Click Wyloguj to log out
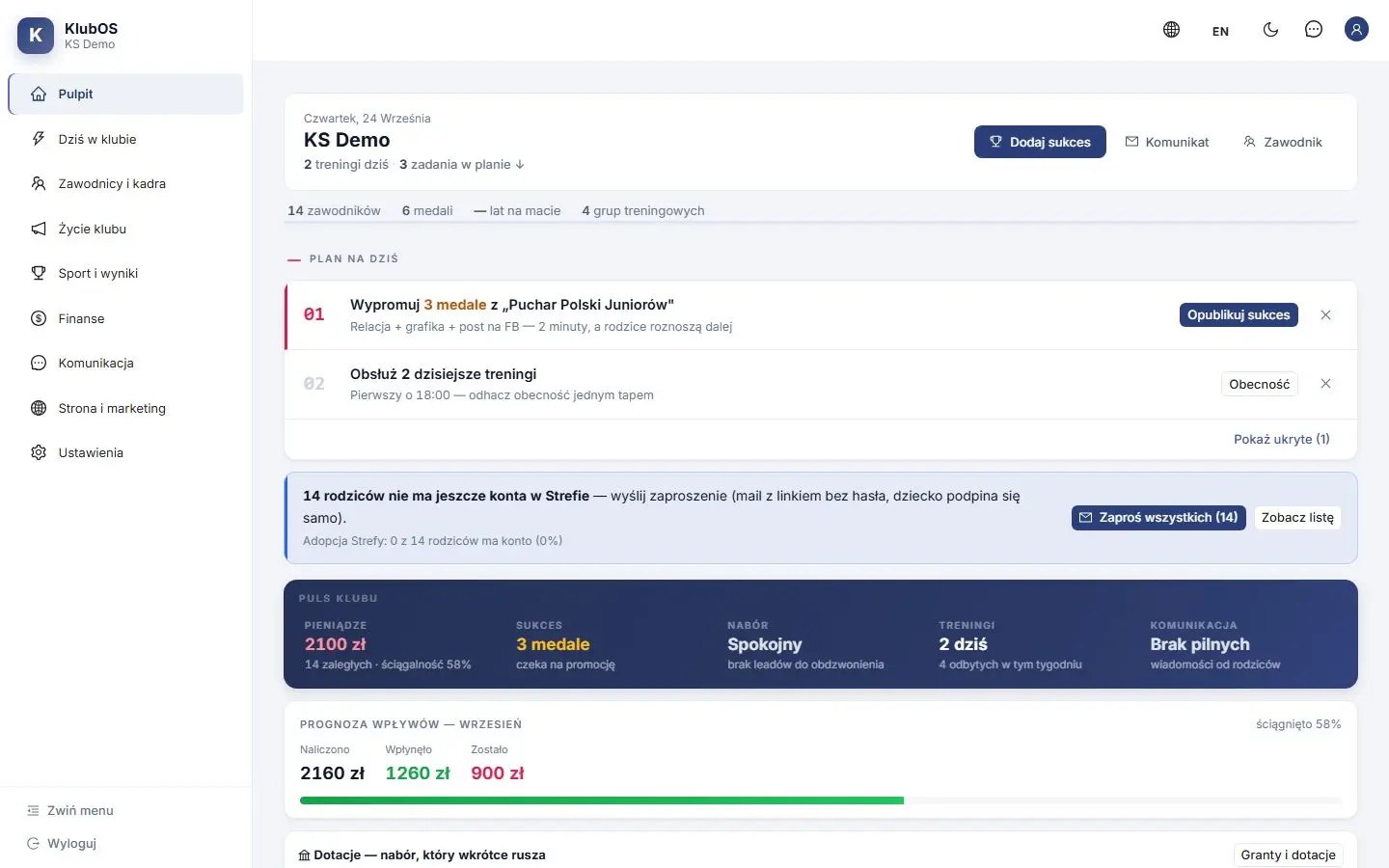The width and height of the screenshot is (1389, 868). pyautogui.click(x=62, y=843)
